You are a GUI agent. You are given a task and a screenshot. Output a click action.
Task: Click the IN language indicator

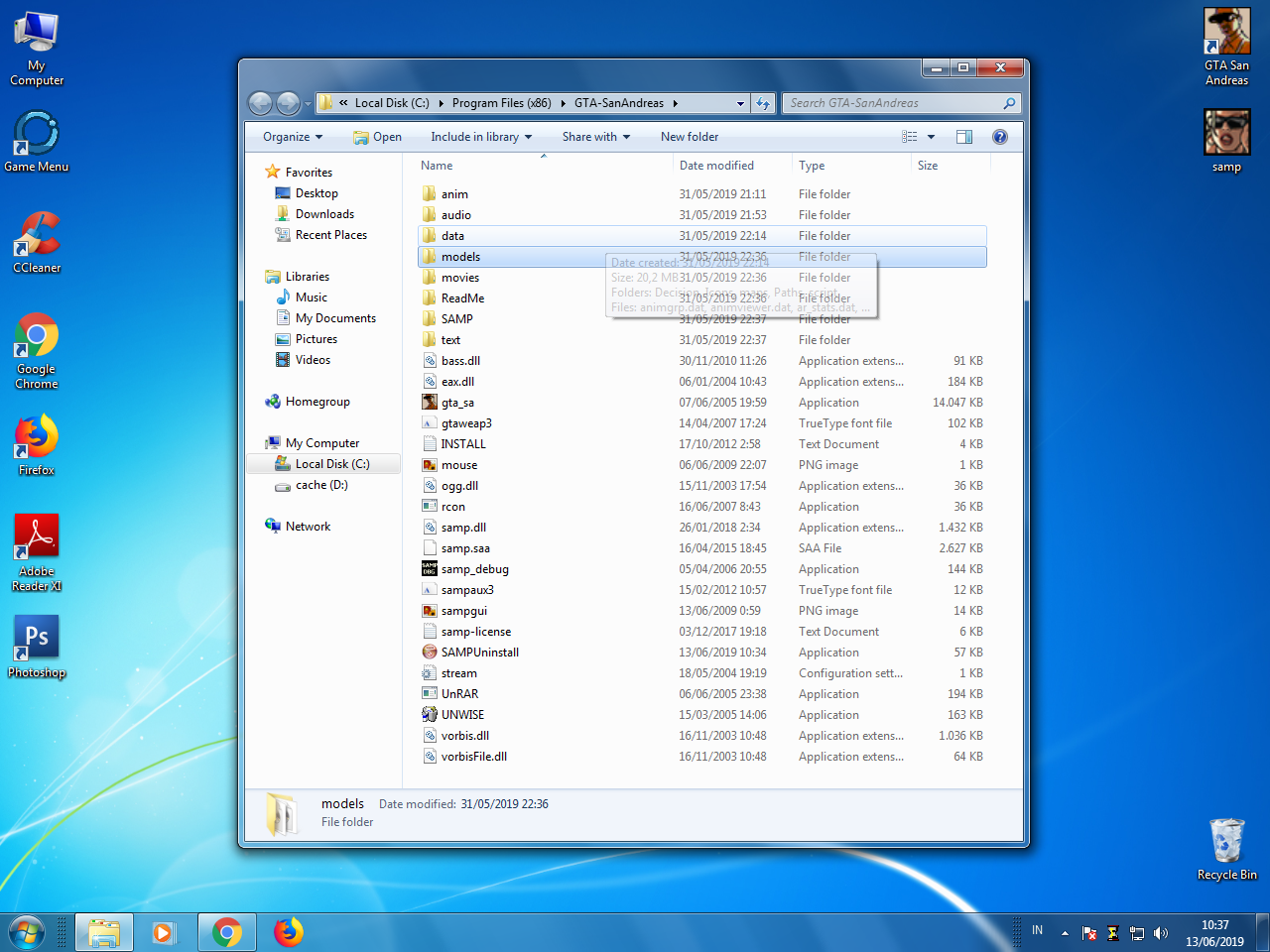1037,930
